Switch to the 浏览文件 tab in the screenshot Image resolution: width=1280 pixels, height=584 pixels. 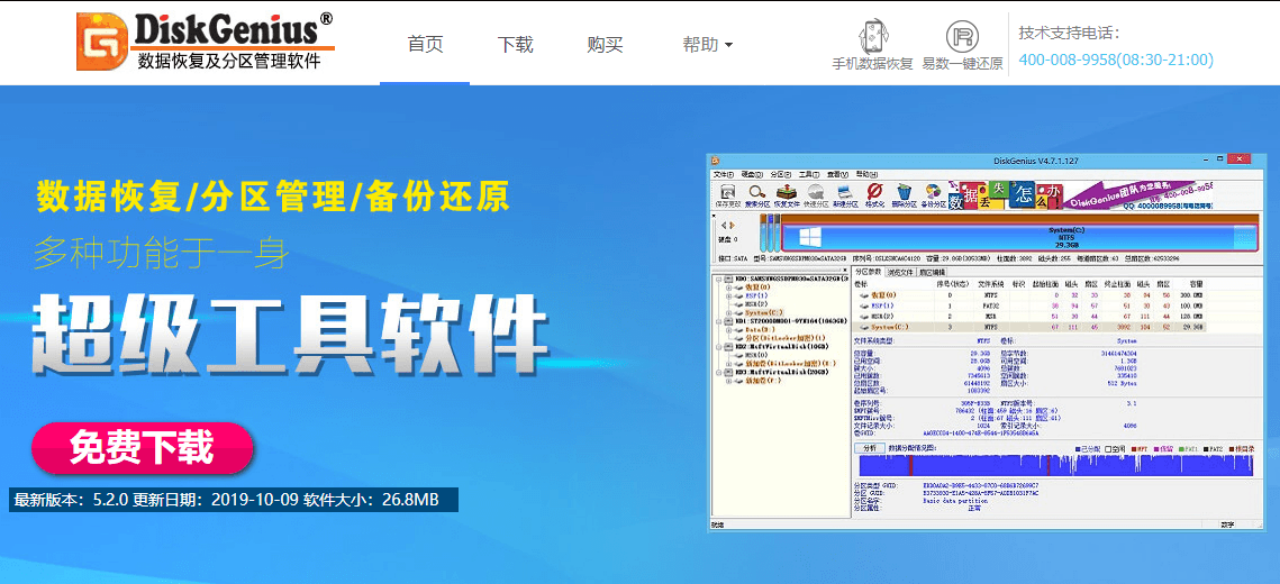901,271
